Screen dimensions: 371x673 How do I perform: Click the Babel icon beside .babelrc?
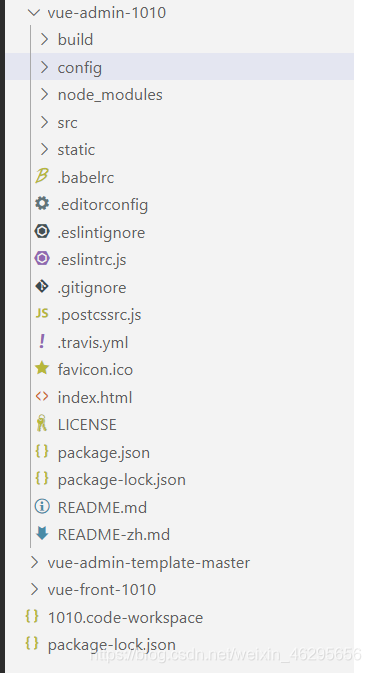point(42,176)
